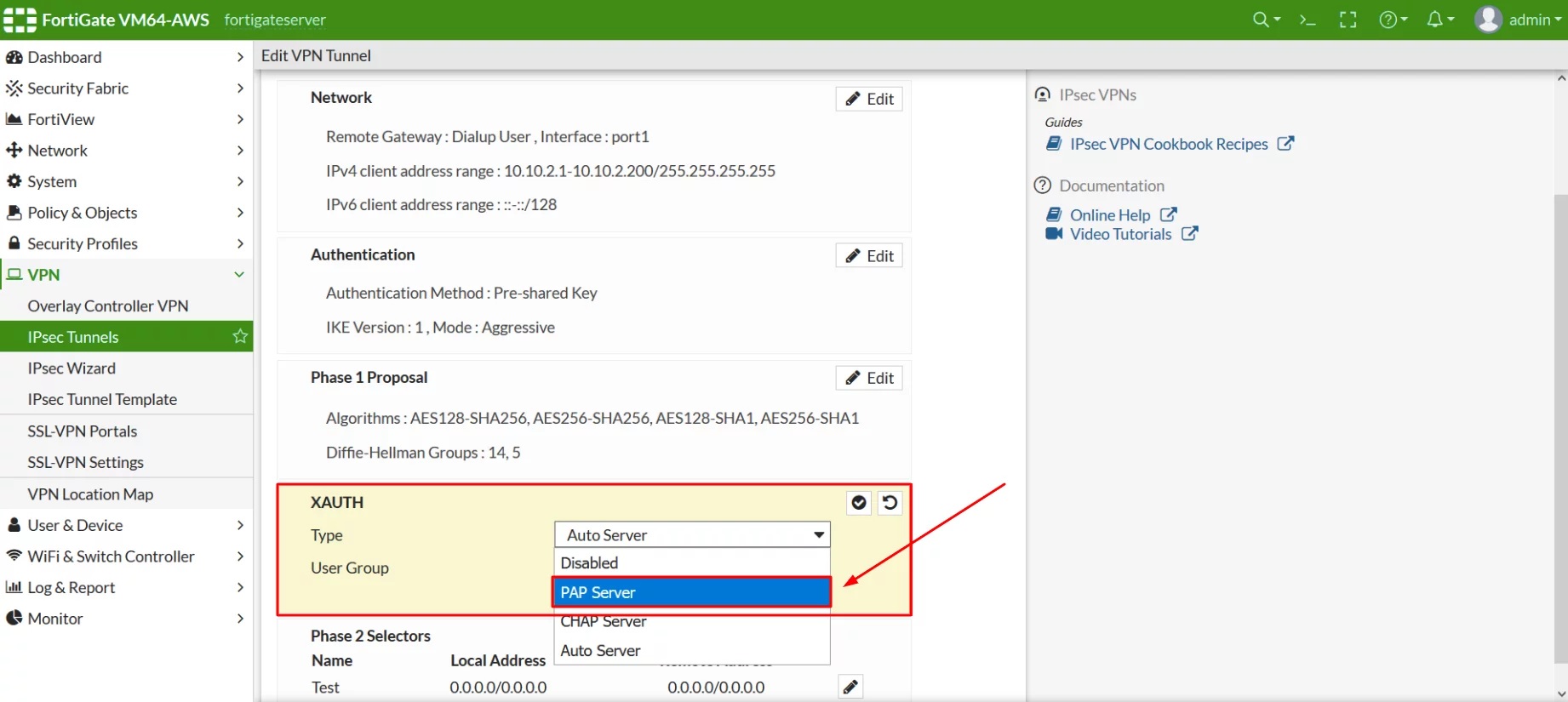Viewport: 1568px width, 702px height.
Task: Expand the Policy & Objects chevron
Action: point(240,212)
